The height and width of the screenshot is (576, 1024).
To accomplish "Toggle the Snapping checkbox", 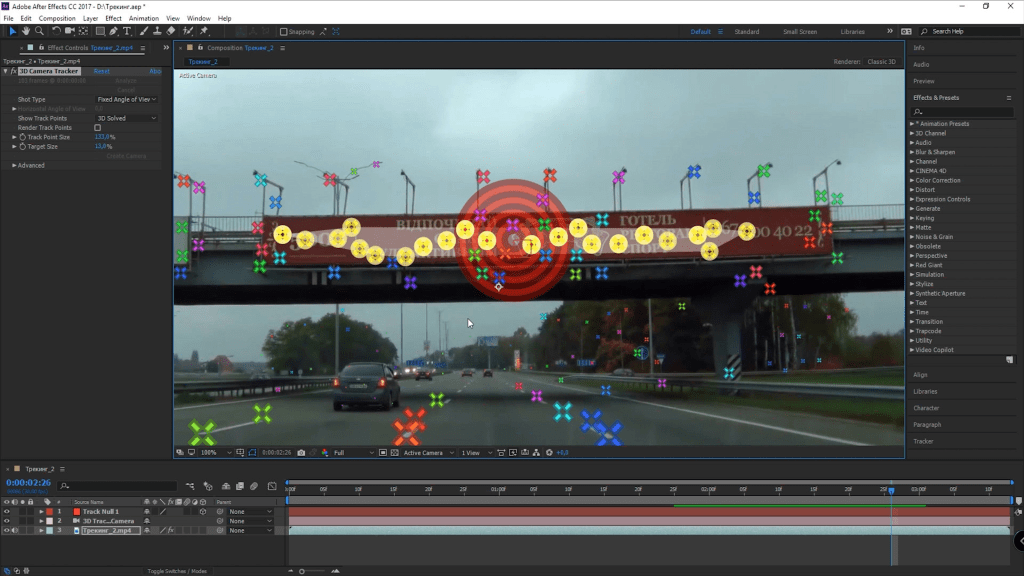I will pyautogui.click(x=284, y=32).
